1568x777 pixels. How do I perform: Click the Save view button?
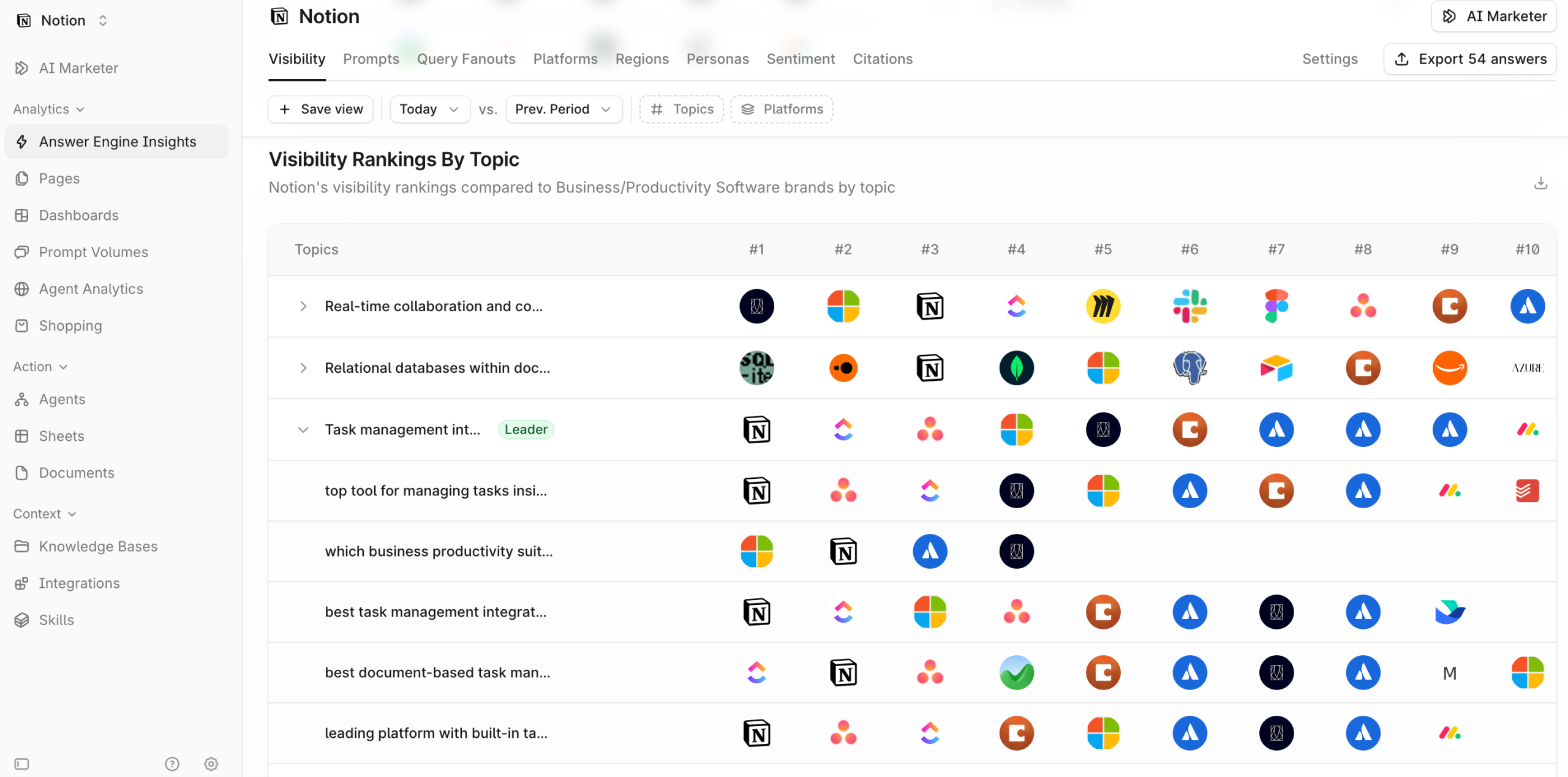coord(320,109)
